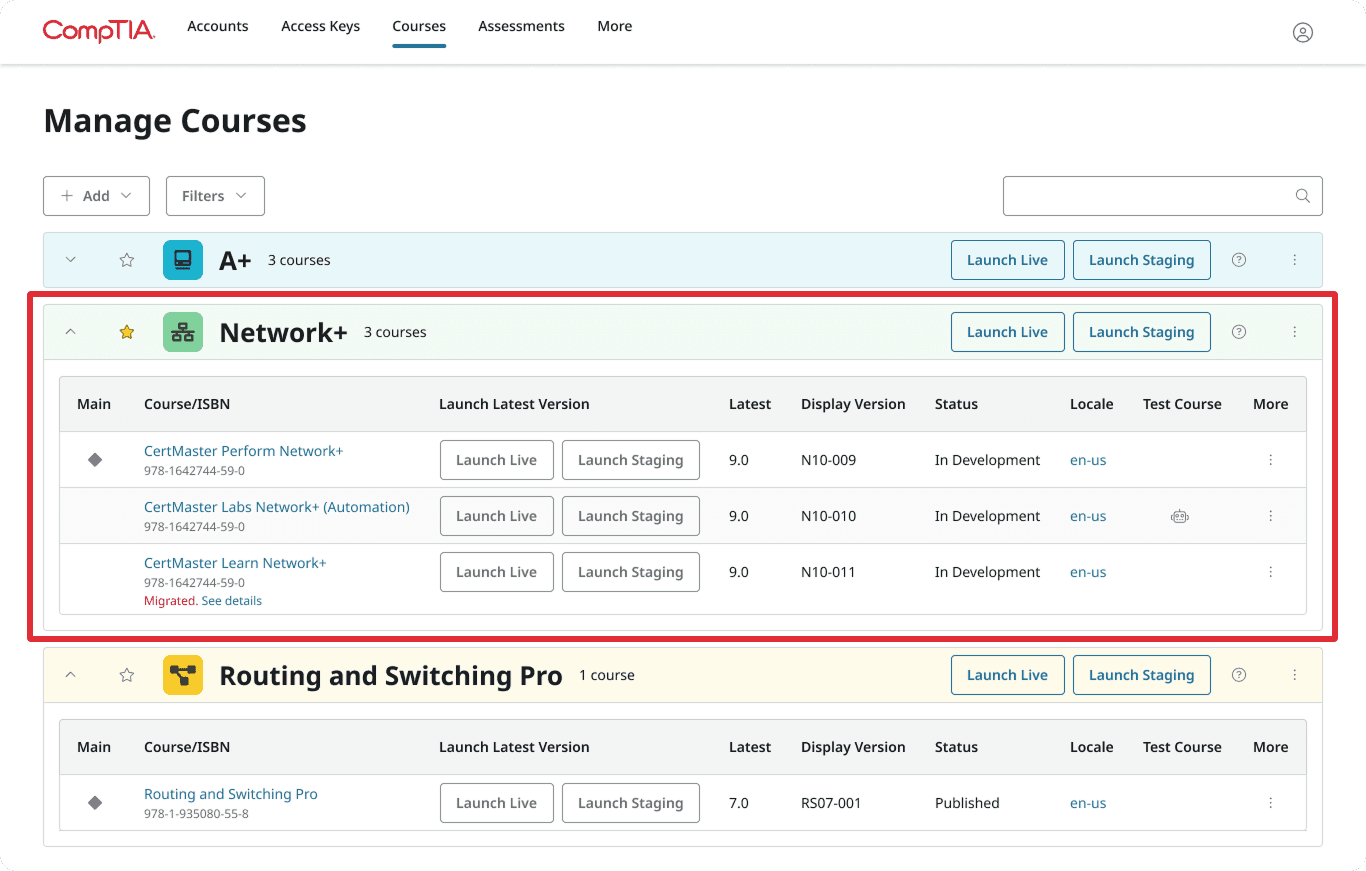This screenshot has height=871, width=1366.
Task: Open help for the A+ group
Action: point(1239,260)
